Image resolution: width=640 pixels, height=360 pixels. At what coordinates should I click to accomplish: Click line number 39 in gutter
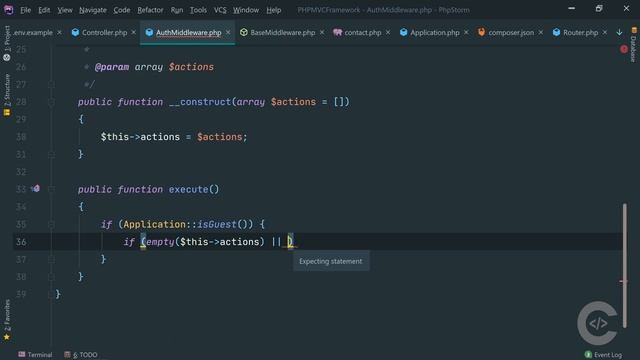click(21, 294)
